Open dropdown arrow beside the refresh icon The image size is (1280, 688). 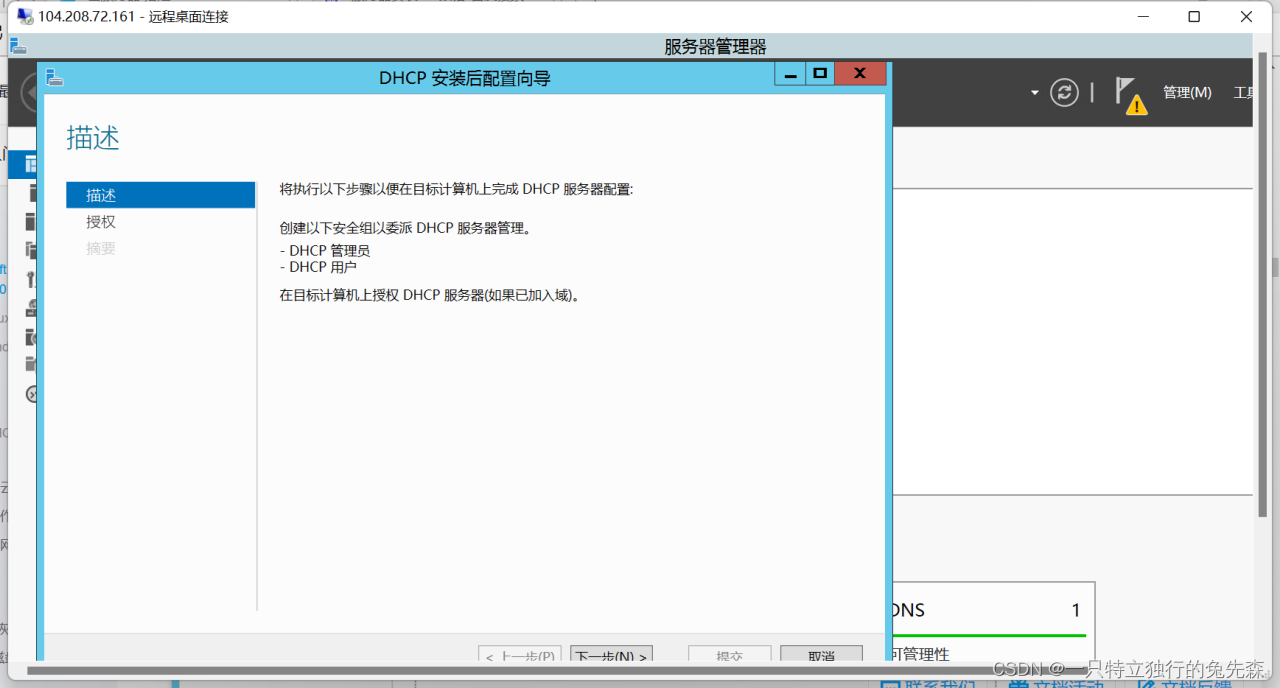[x=1035, y=93]
